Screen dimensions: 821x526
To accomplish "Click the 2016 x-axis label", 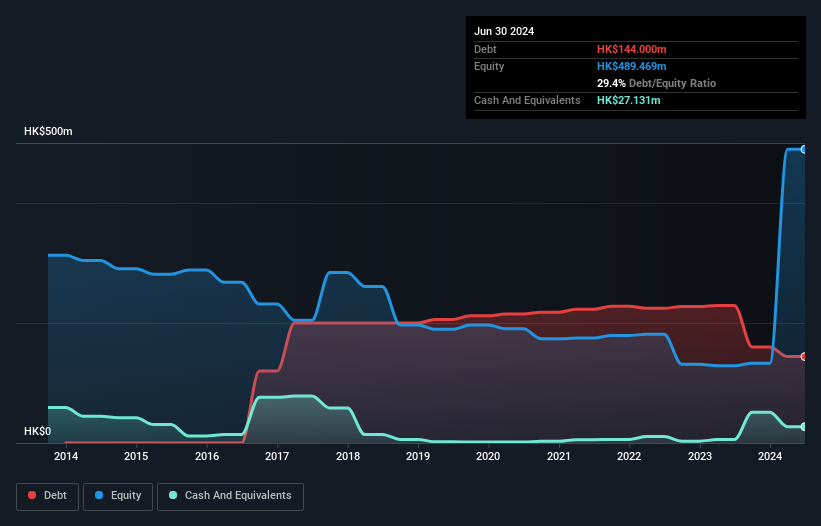I will click(x=207, y=456).
